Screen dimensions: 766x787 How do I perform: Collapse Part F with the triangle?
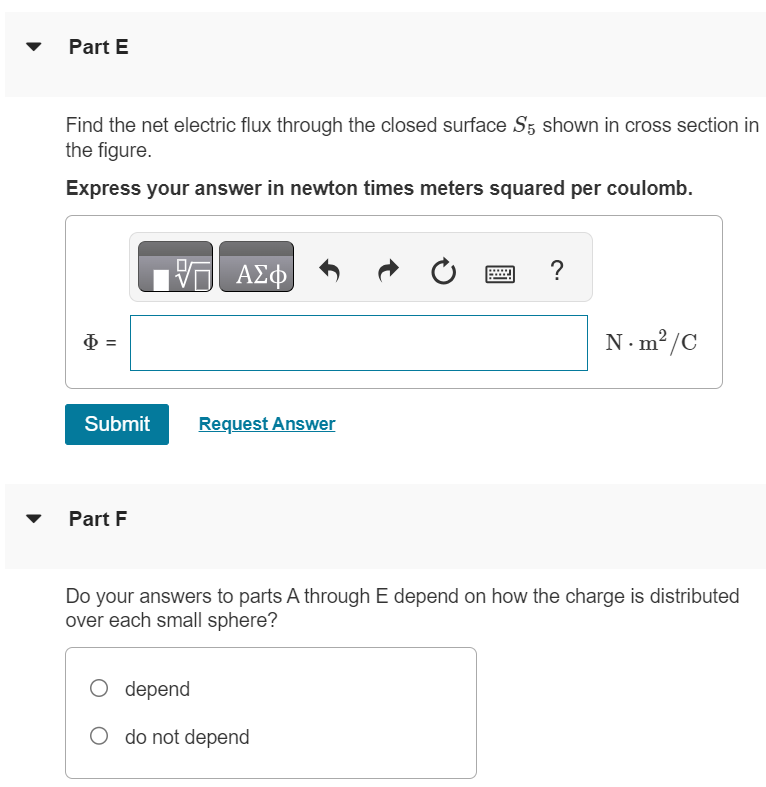coord(34,519)
